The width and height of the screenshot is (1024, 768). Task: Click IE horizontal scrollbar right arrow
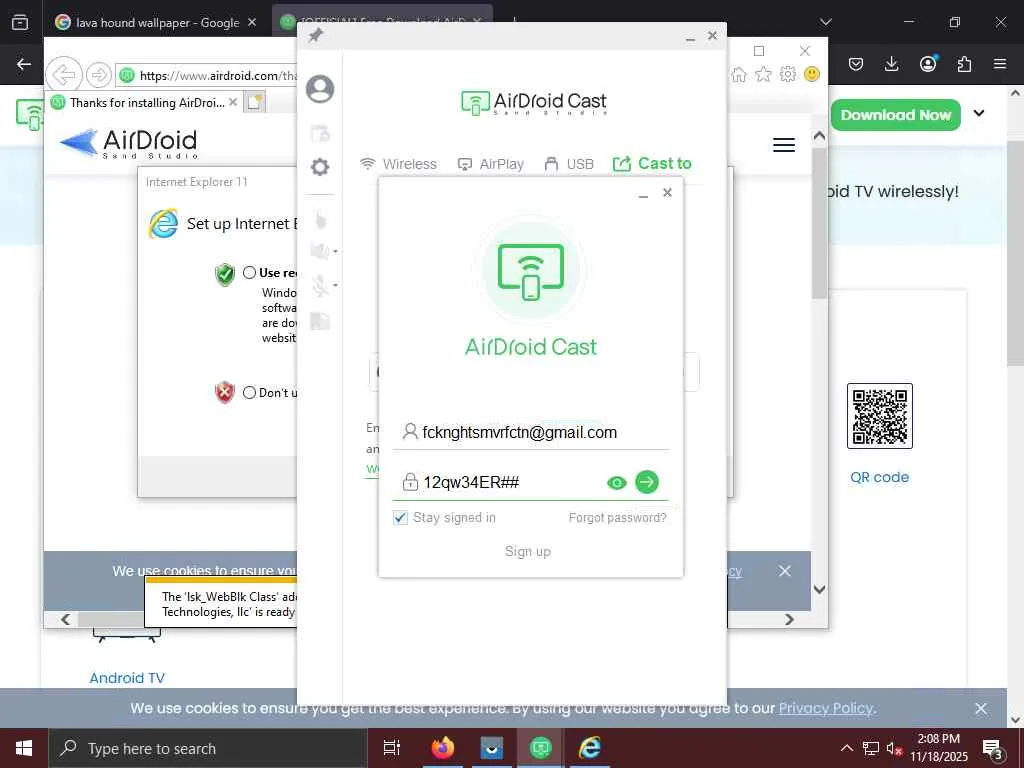[x=789, y=619]
